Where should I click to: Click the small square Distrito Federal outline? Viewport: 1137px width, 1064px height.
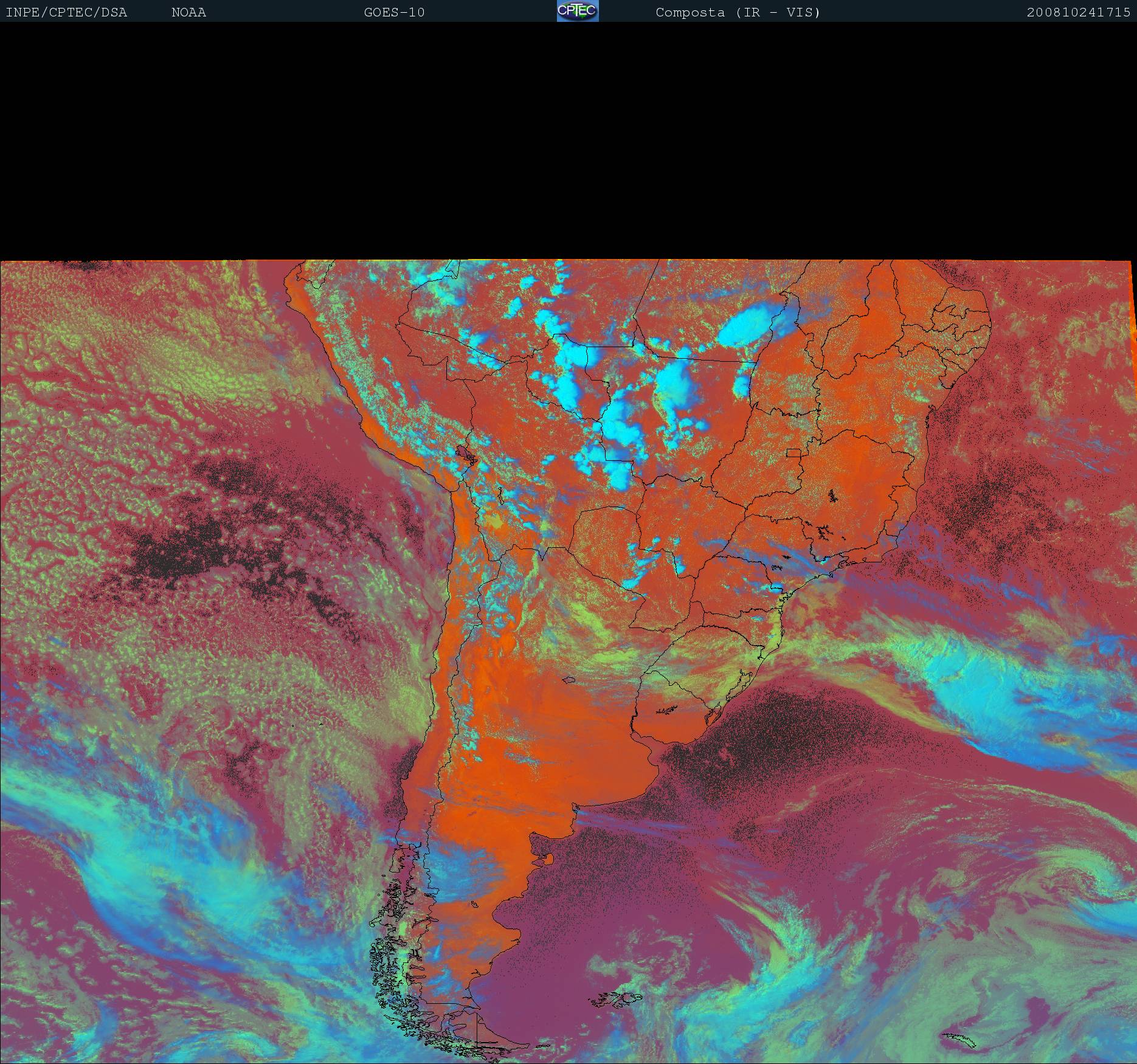point(794,452)
